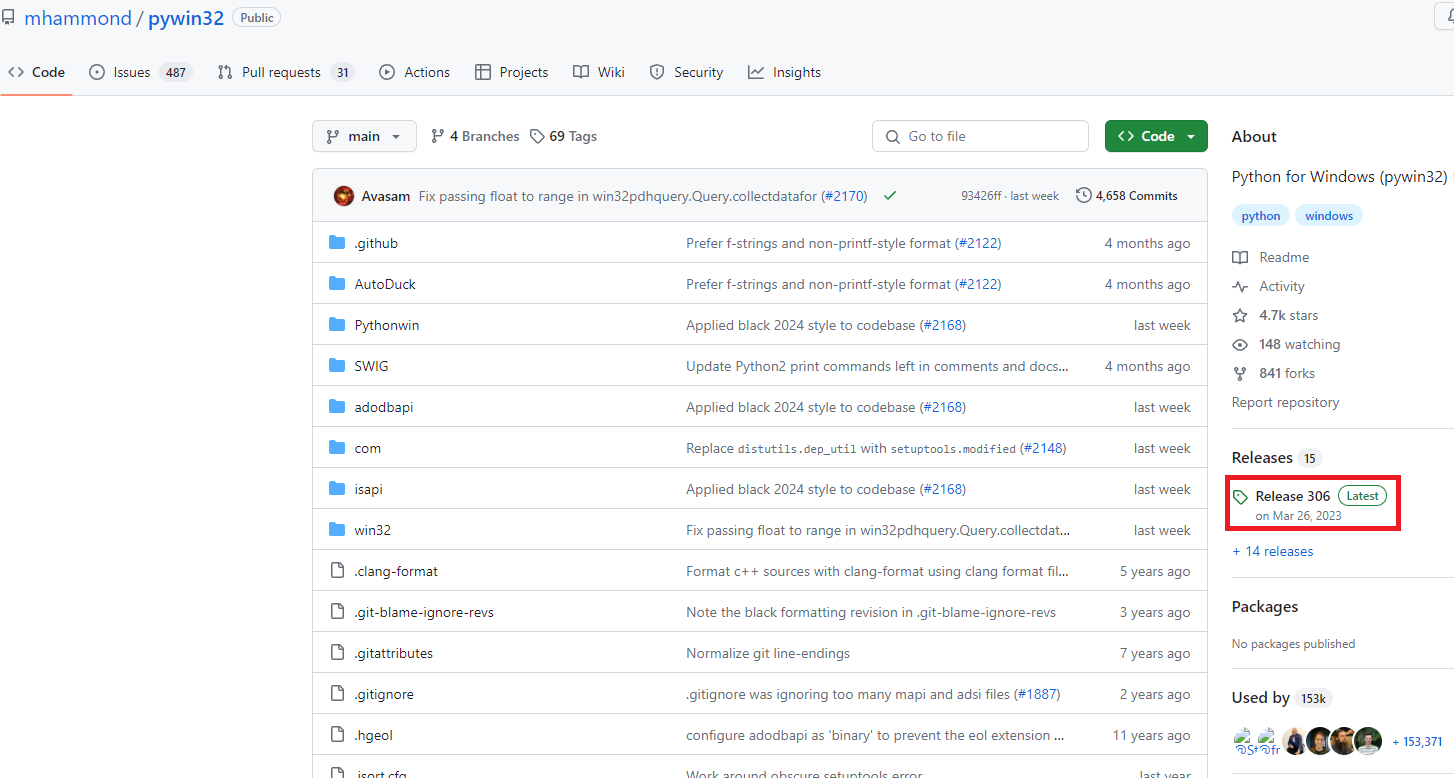Image resolution: width=1454 pixels, height=778 pixels.
Task: Go to the Actions tab
Action: pyautogui.click(x=415, y=72)
